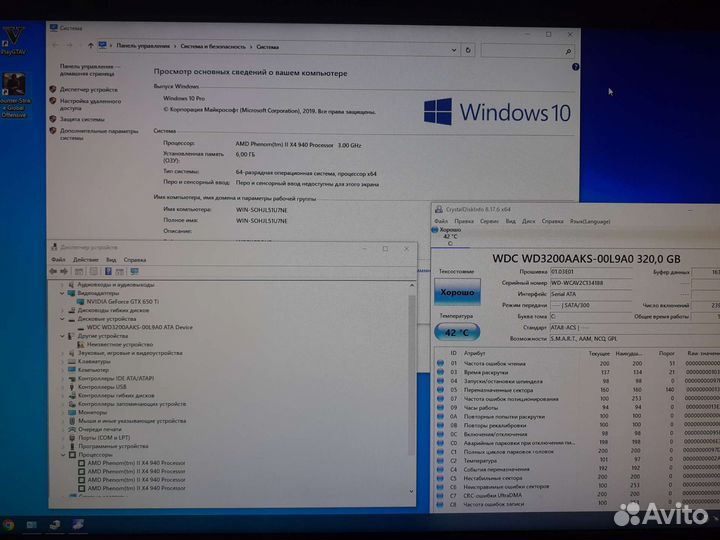Click the Переназначенные сектора attribute row
Screen dimensions: 720x540
[x=578, y=390]
